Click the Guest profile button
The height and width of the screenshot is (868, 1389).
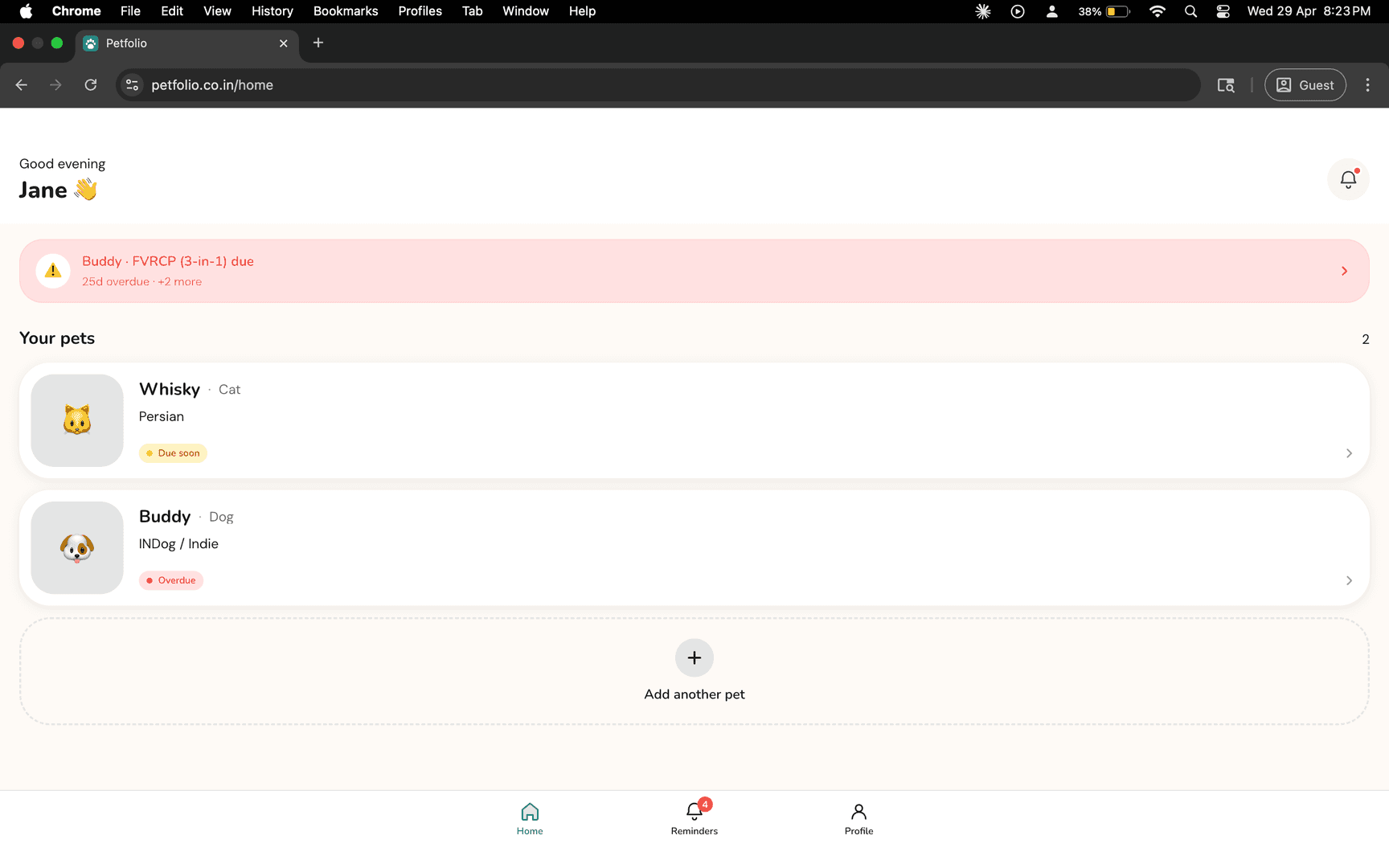pyautogui.click(x=1305, y=85)
